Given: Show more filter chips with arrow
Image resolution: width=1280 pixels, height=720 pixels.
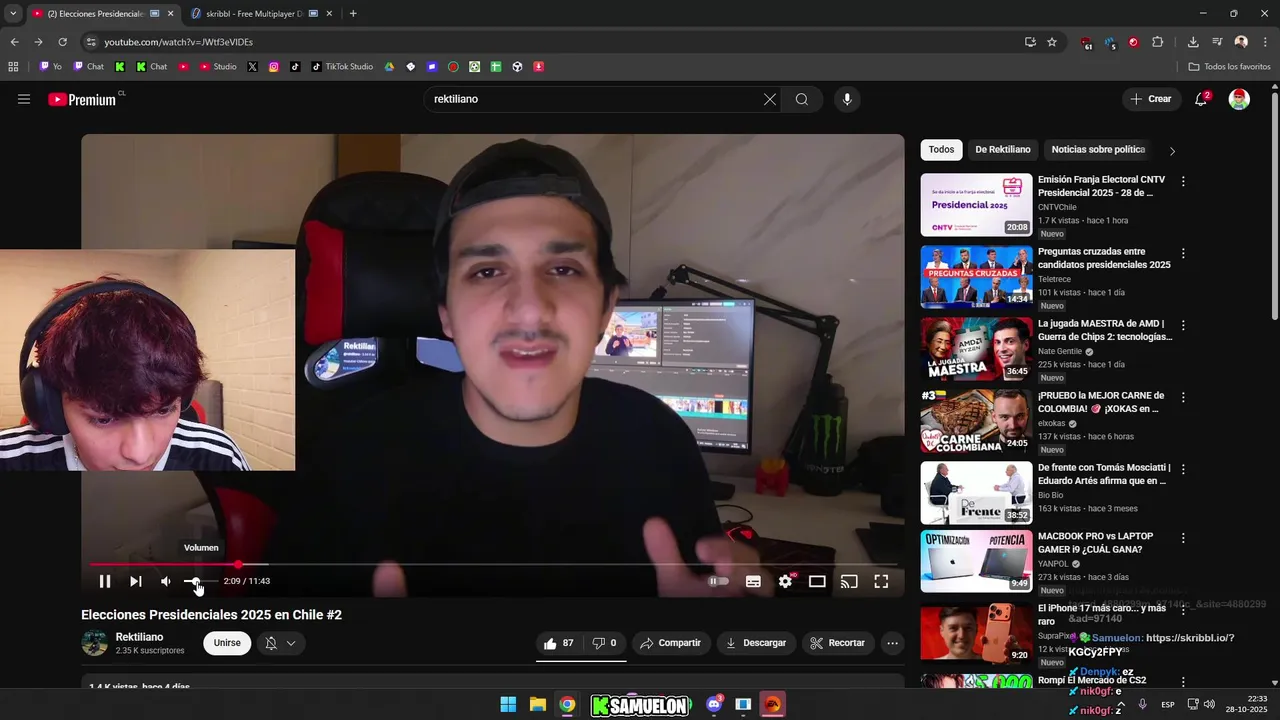Looking at the screenshot, I should coord(1172,150).
